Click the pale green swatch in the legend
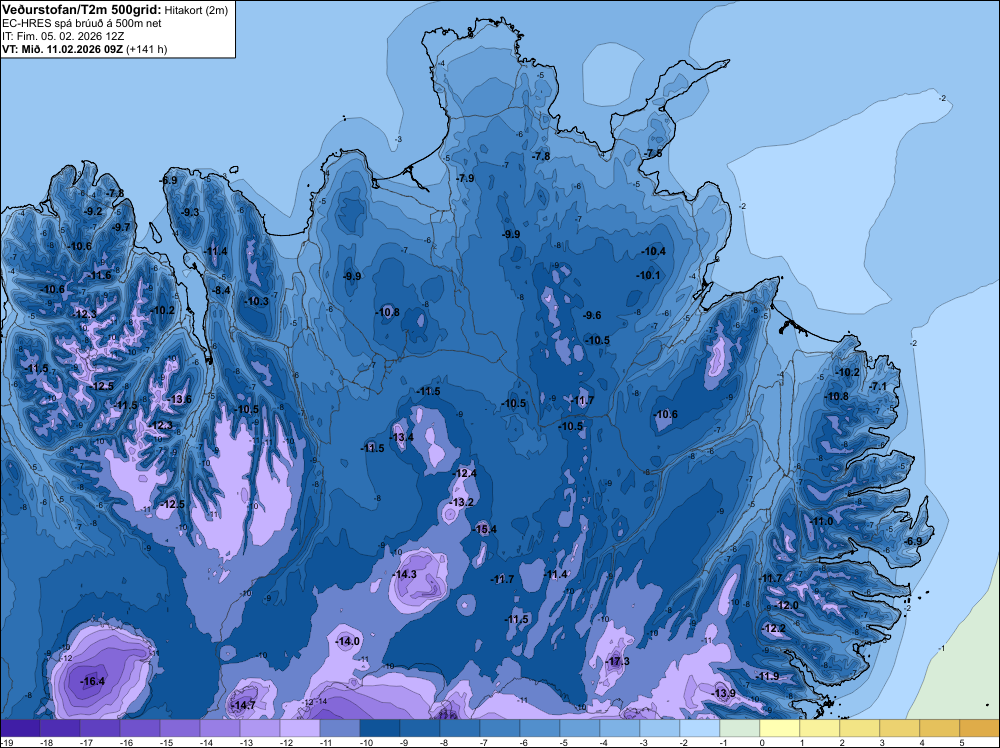The image size is (1000, 748). point(740,728)
